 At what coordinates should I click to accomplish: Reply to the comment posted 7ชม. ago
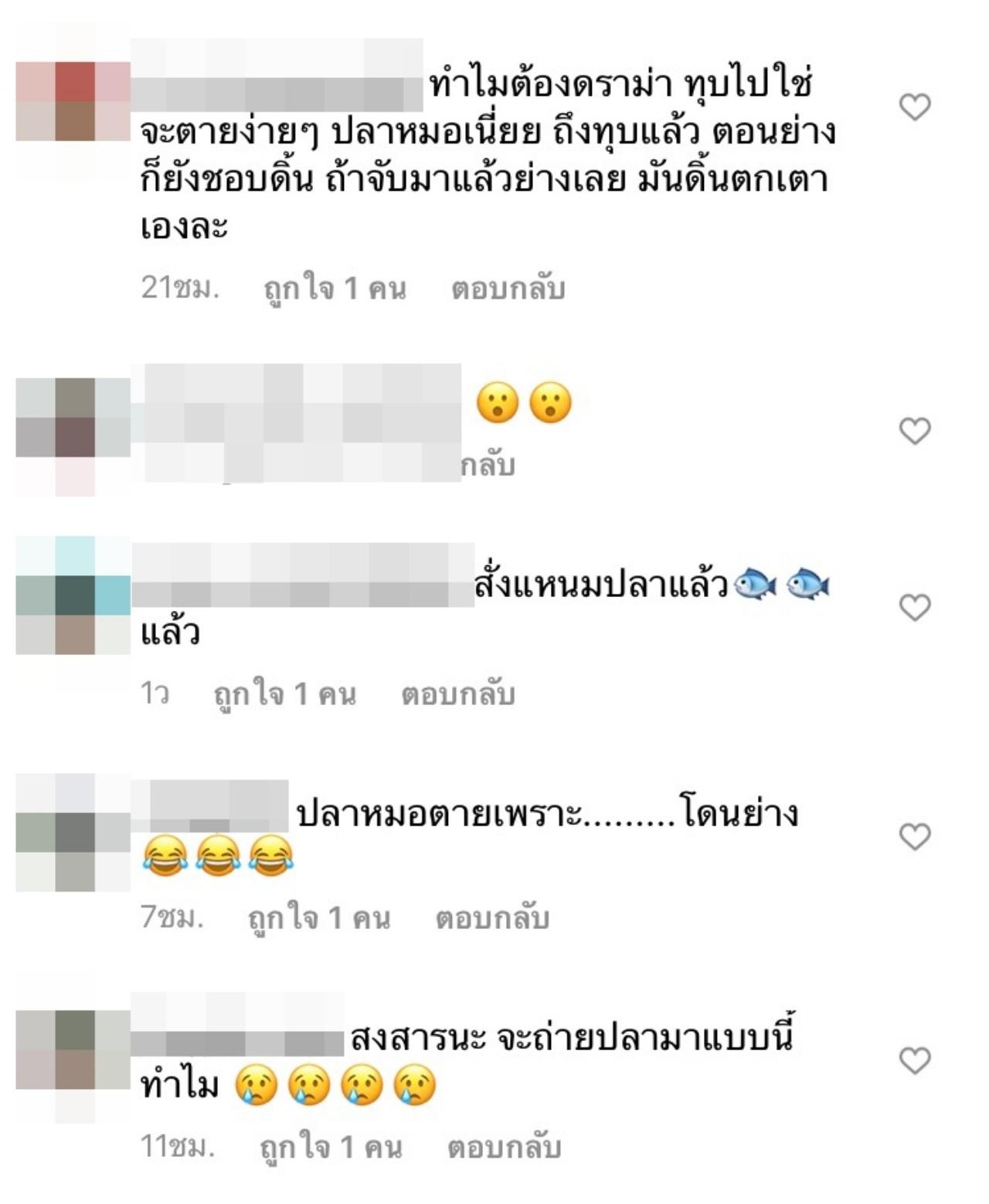492,917
